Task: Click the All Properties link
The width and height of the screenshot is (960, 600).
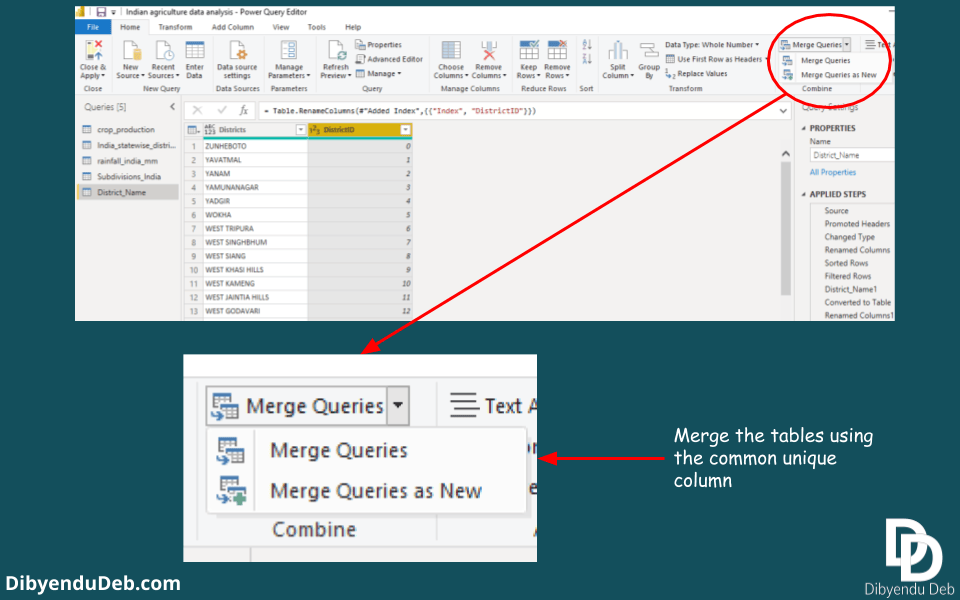Action: [x=833, y=173]
